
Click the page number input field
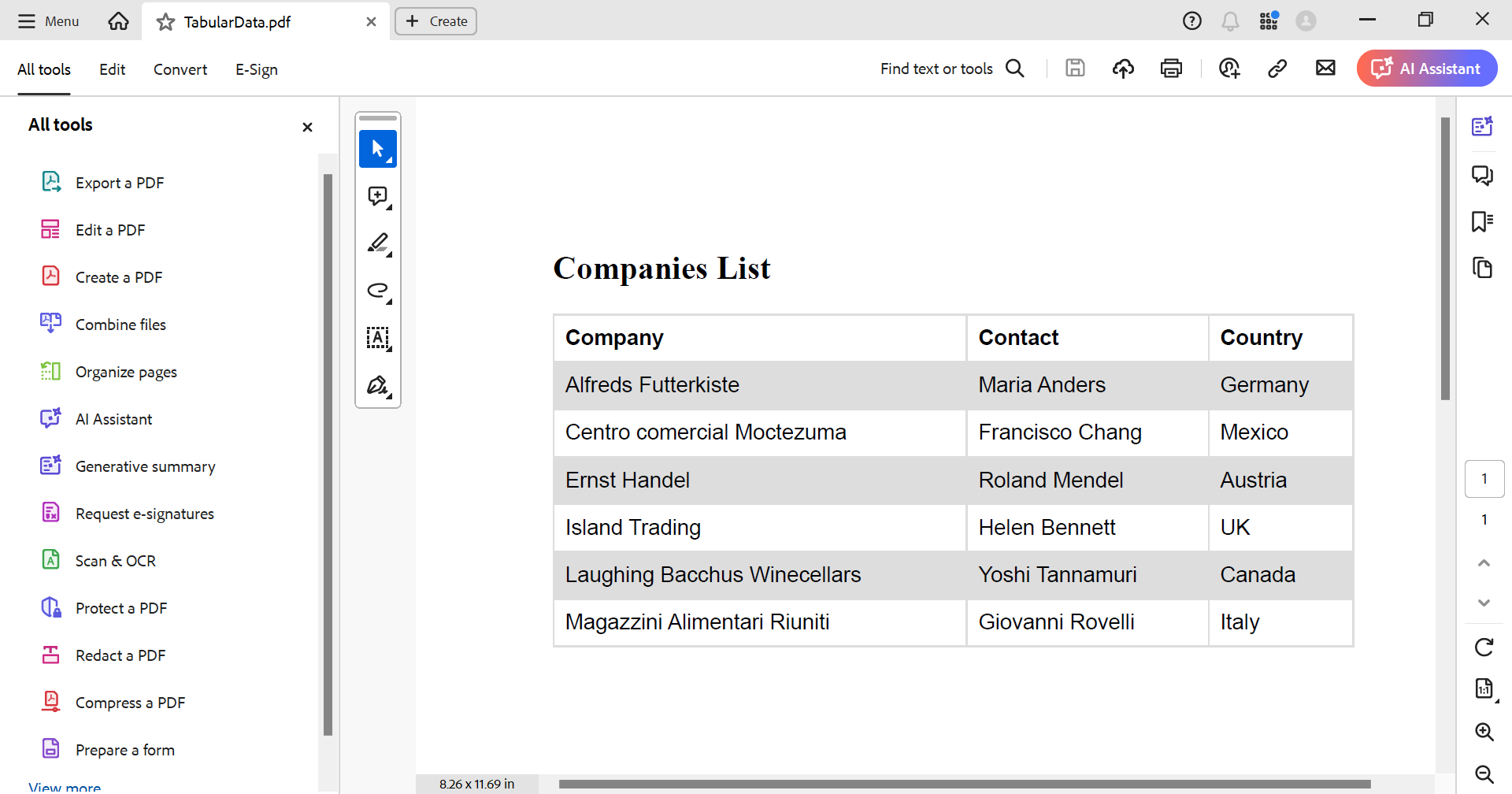pyautogui.click(x=1485, y=478)
